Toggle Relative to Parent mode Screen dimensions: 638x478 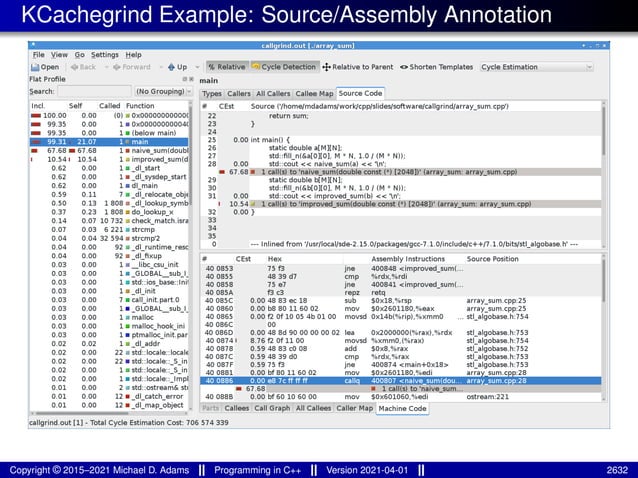click(x=358, y=67)
